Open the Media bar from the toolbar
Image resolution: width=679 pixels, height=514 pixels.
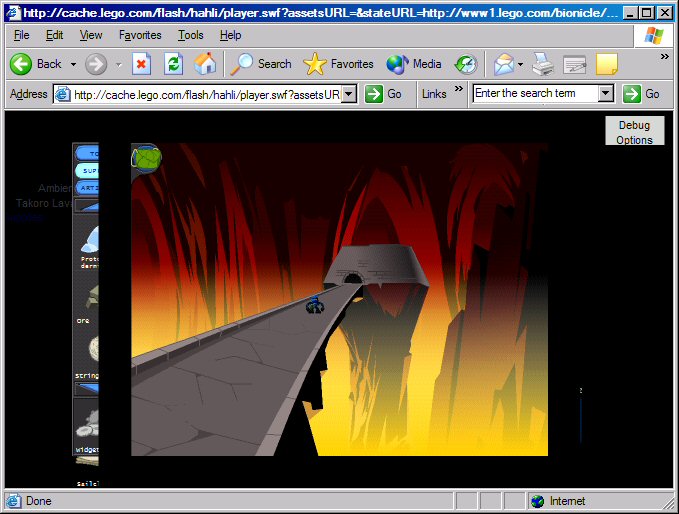tap(414, 64)
